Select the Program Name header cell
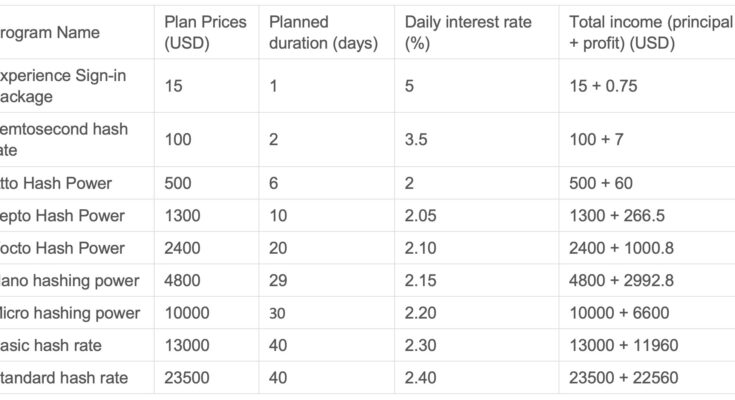Screen dimensions: 735x400 click(50, 32)
